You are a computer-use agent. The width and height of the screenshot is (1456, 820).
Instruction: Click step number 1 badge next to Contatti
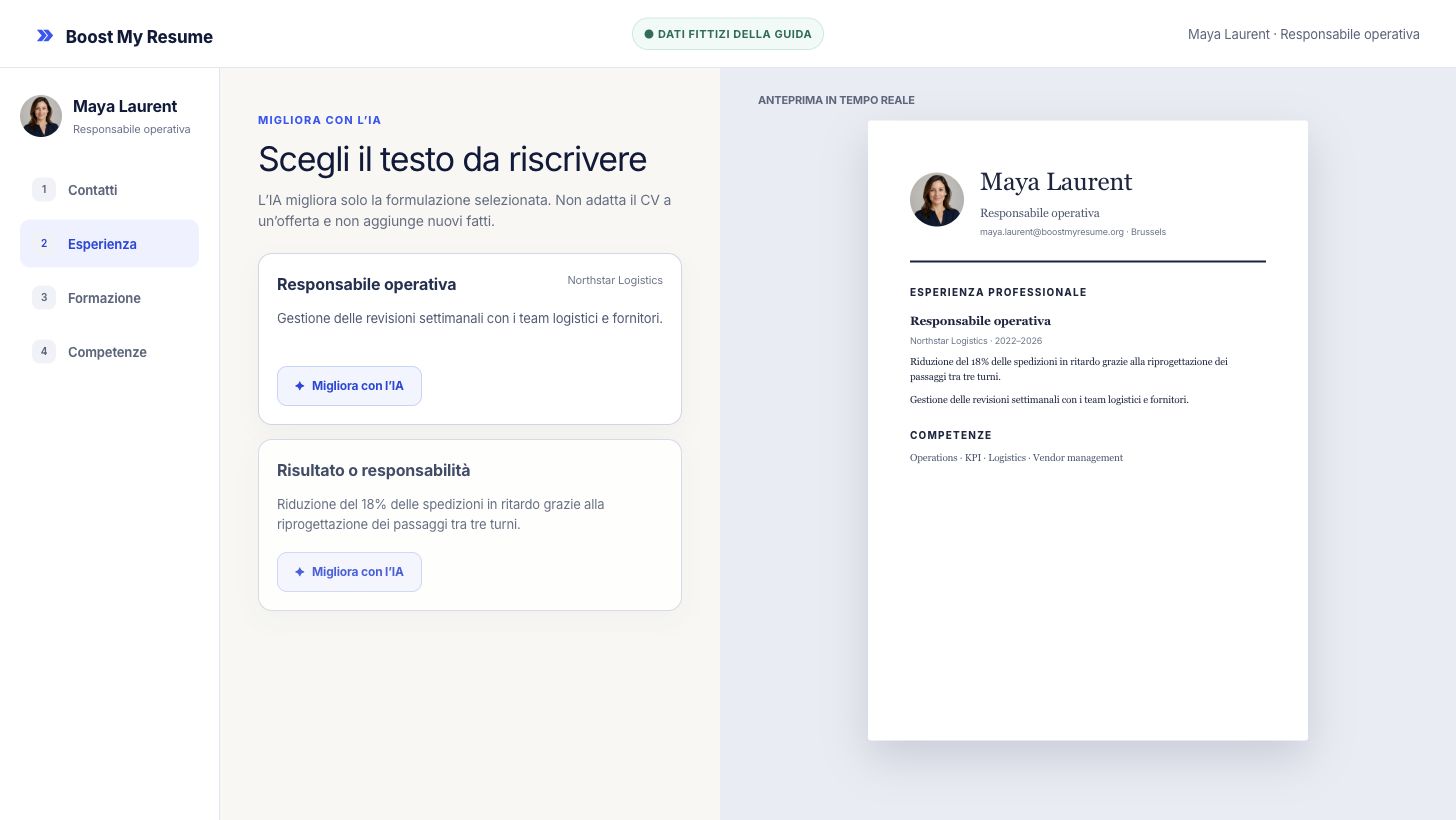click(44, 189)
